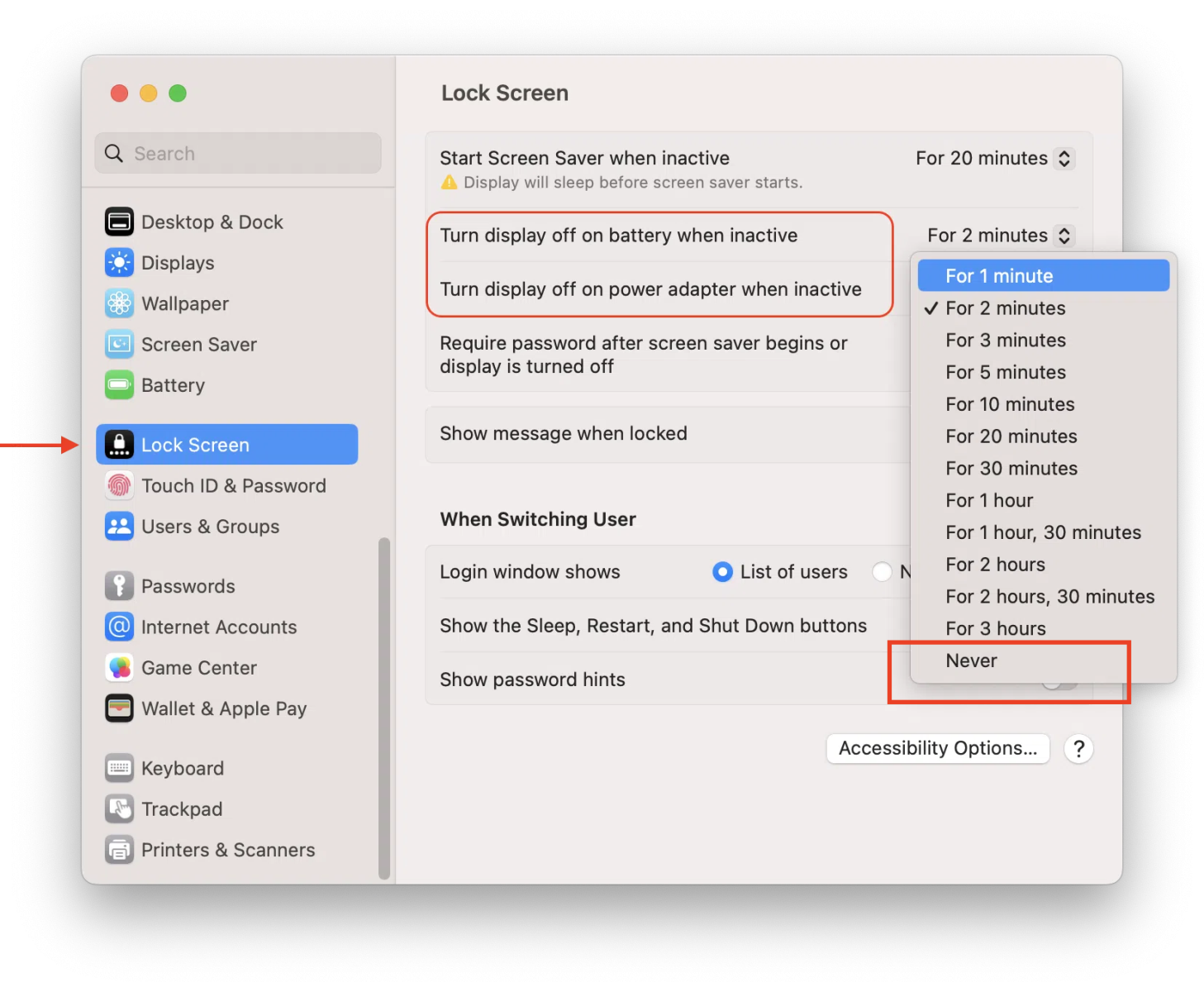Click the When Switching User heading
The image size is (1204, 992).
click(538, 518)
